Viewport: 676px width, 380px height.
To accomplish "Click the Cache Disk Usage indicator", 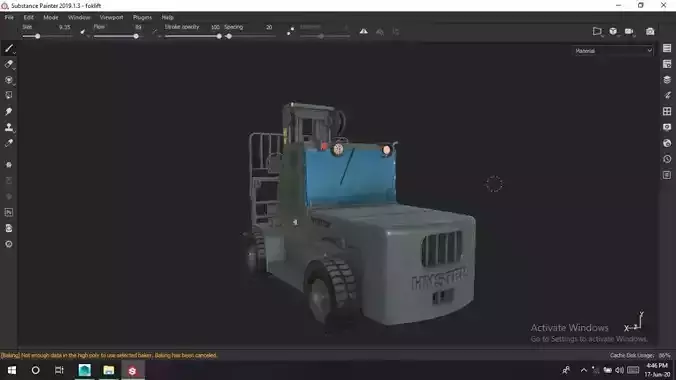I will [x=640, y=355].
